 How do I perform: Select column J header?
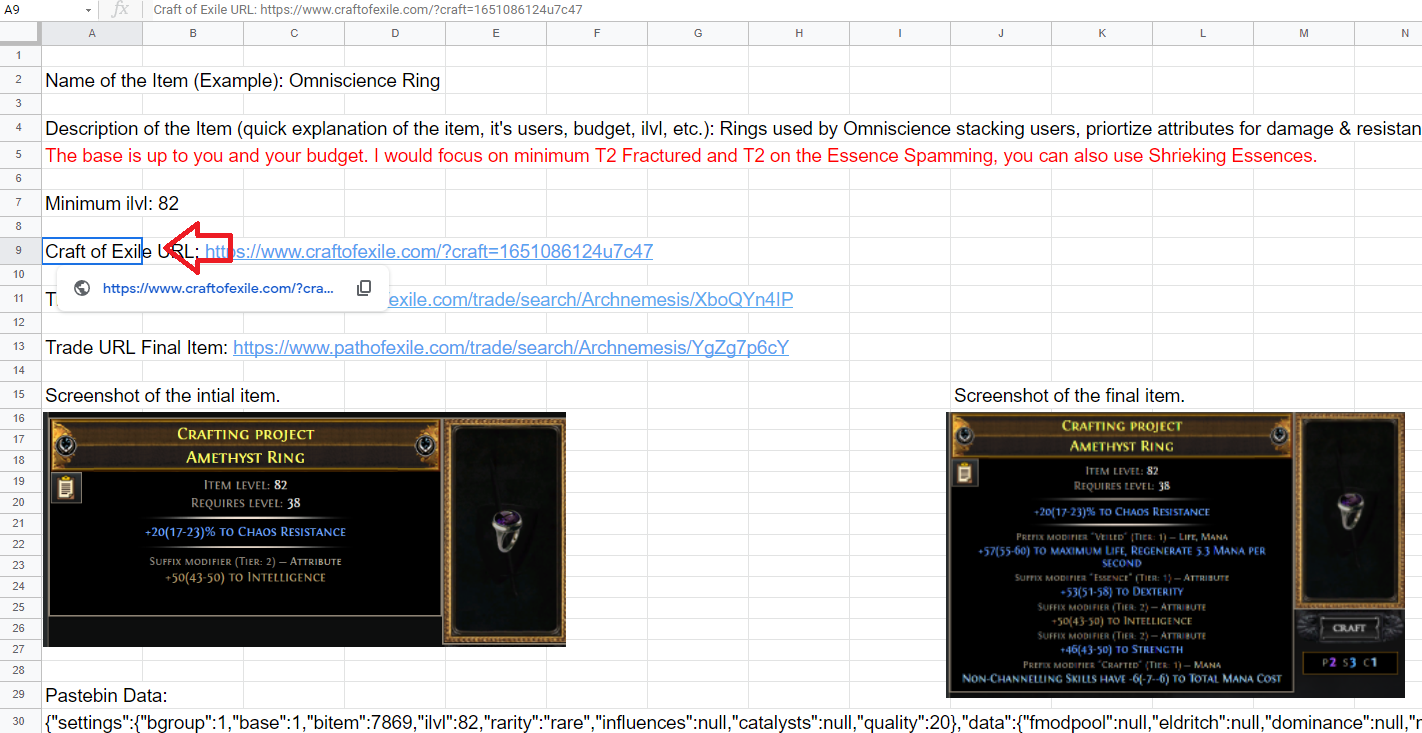(x=1001, y=33)
